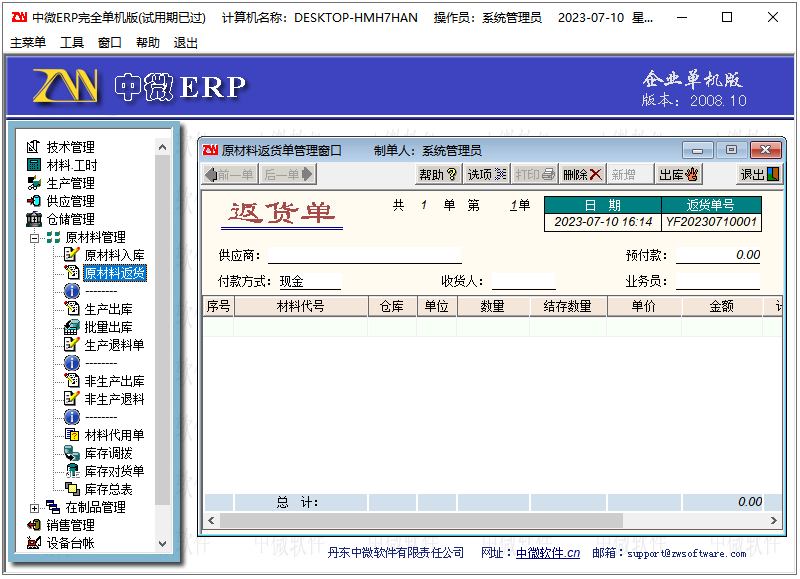Click table horizontal scrollbar left arrow
The width and height of the screenshot is (800, 579).
[x=211, y=520]
